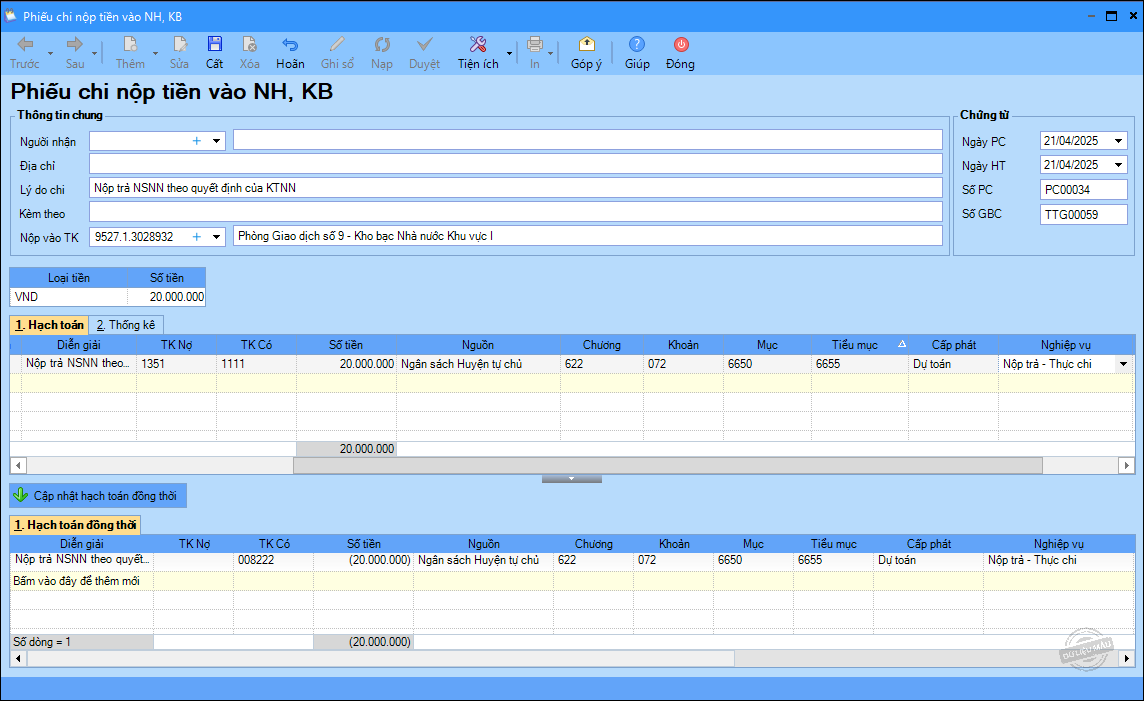The image size is (1144, 701).
Task: Maximize the Phiếu chi window
Action: point(1111,16)
